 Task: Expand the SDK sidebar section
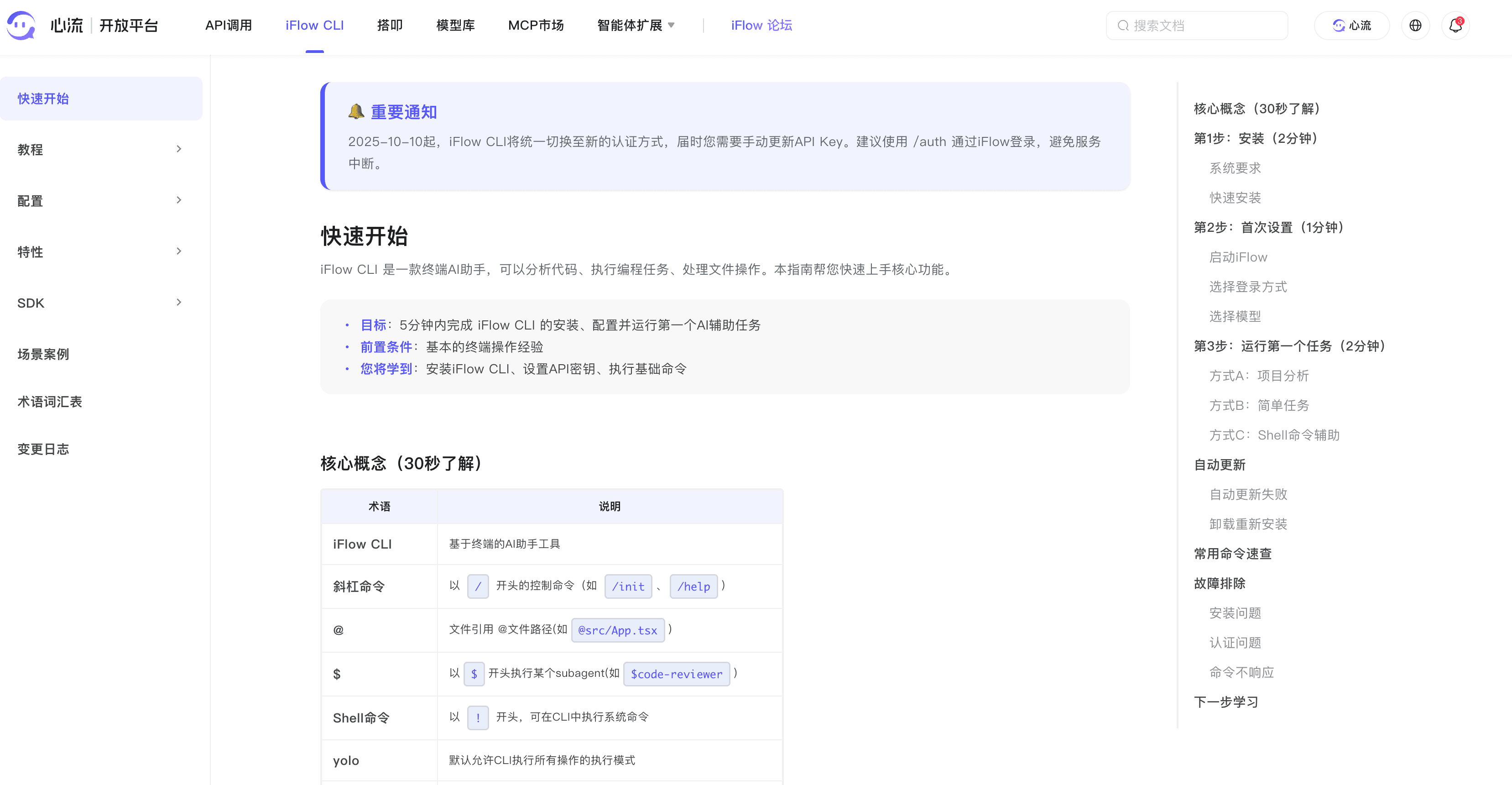31,303
